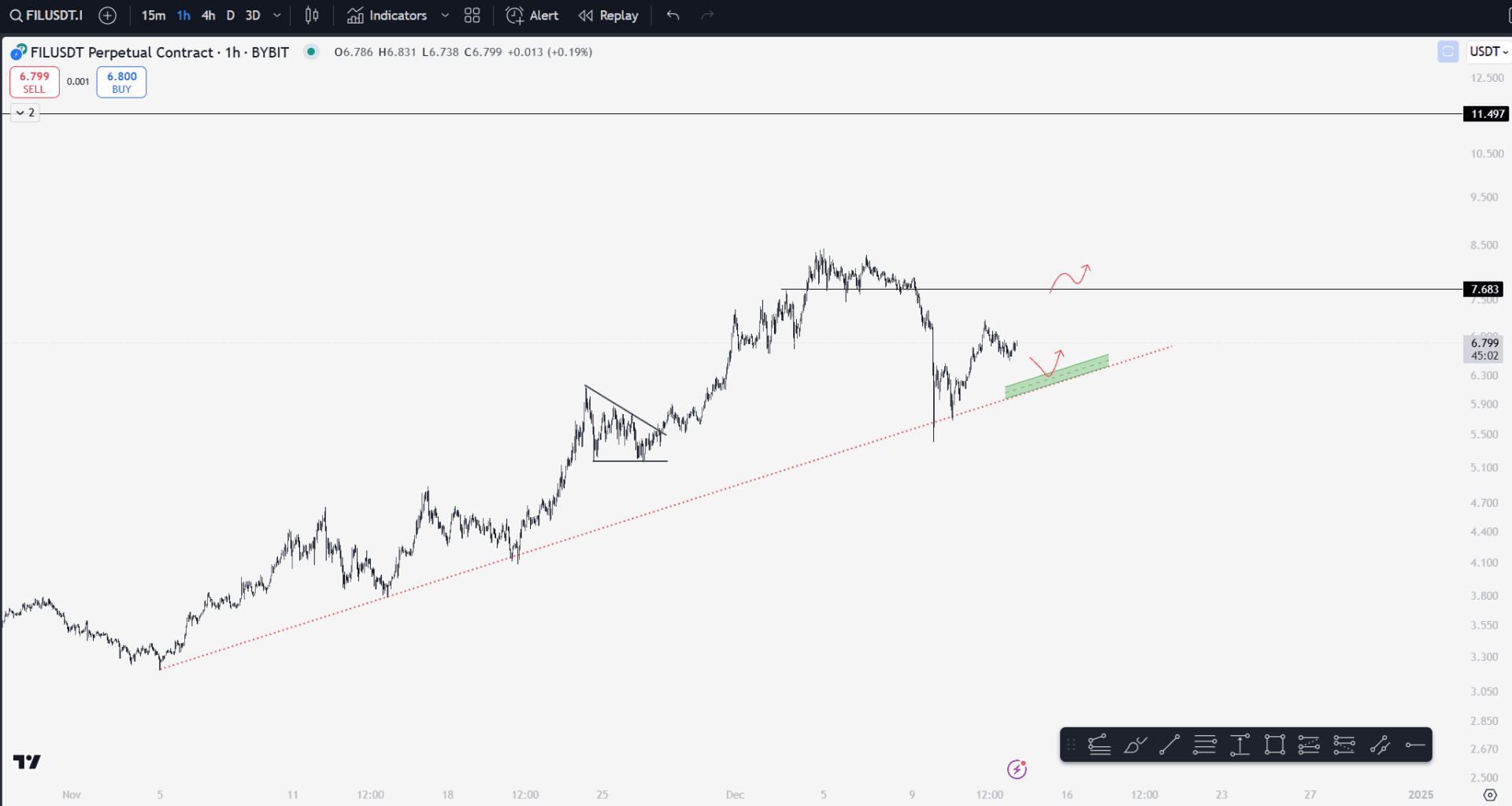Expand the timeframe intervals dropdown
The height and width of the screenshot is (806, 1512).
(x=277, y=16)
